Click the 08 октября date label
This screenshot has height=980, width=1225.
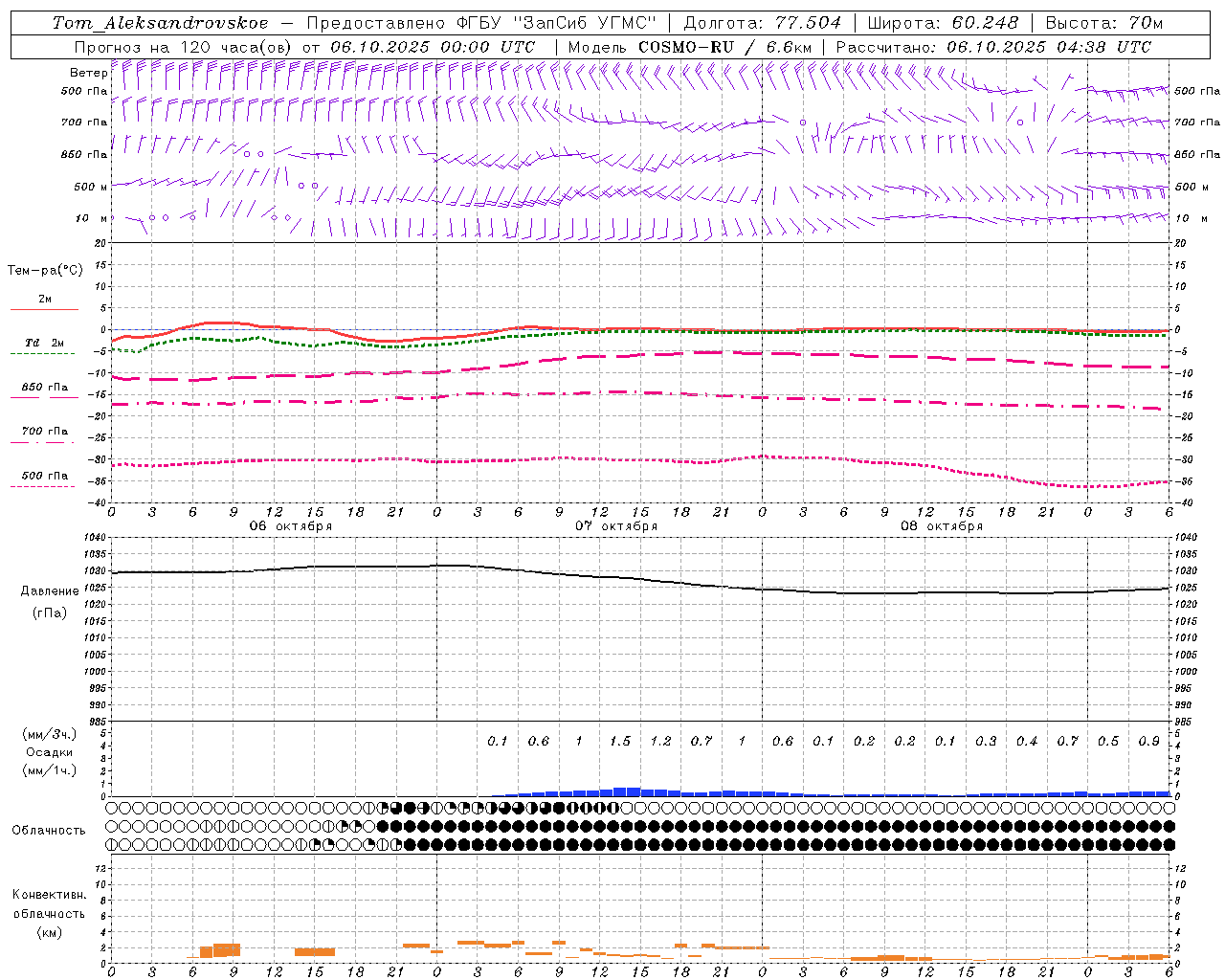[942, 526]
